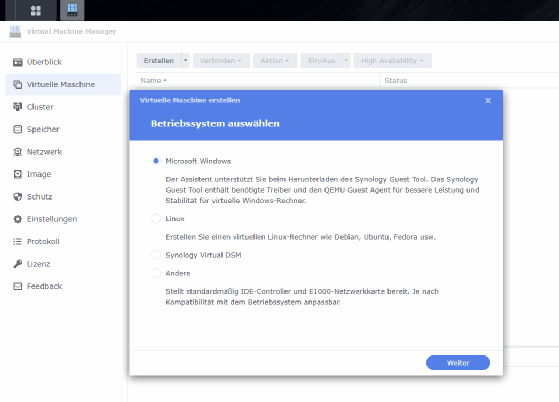
Task: Click the Schutz shield icon
Action: (17, 196)
